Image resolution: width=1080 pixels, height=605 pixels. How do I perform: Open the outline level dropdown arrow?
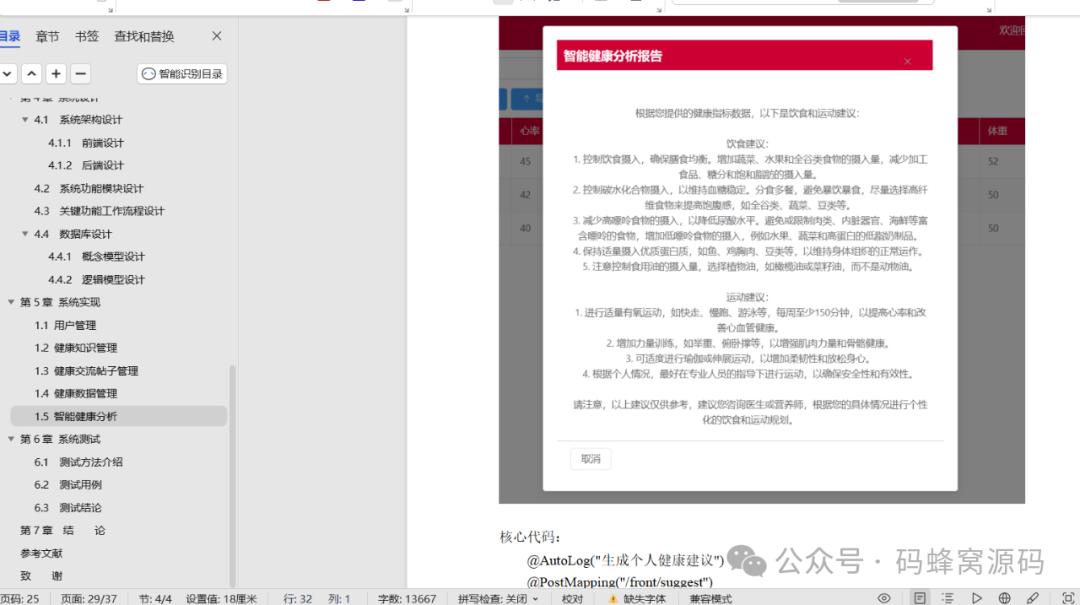click(7, 74)
